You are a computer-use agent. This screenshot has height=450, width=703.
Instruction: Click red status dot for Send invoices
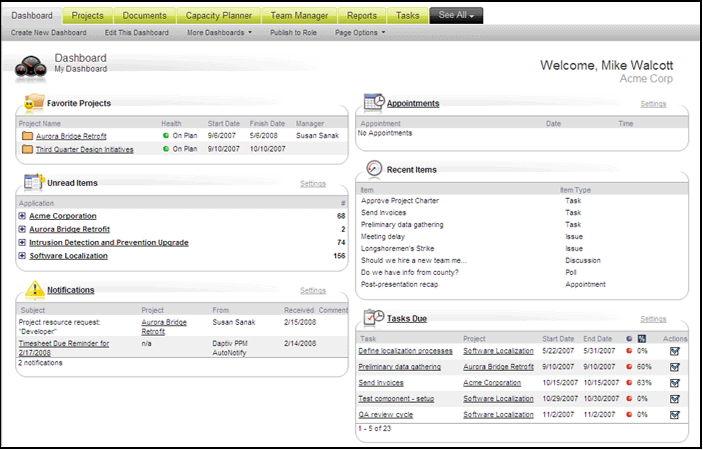[629, 383]
